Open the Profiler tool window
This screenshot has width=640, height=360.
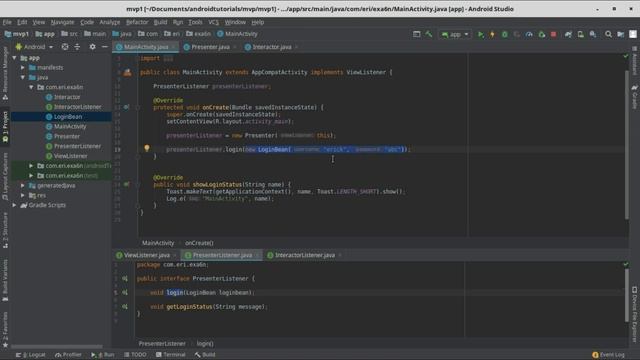[x=69, y=355]
